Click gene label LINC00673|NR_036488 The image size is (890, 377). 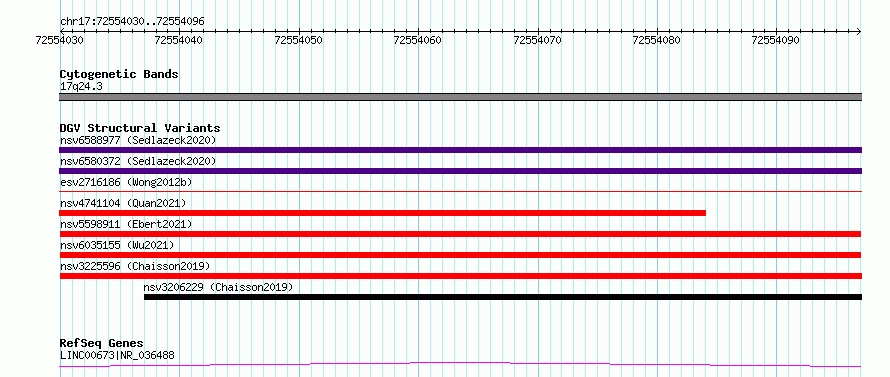117,356
